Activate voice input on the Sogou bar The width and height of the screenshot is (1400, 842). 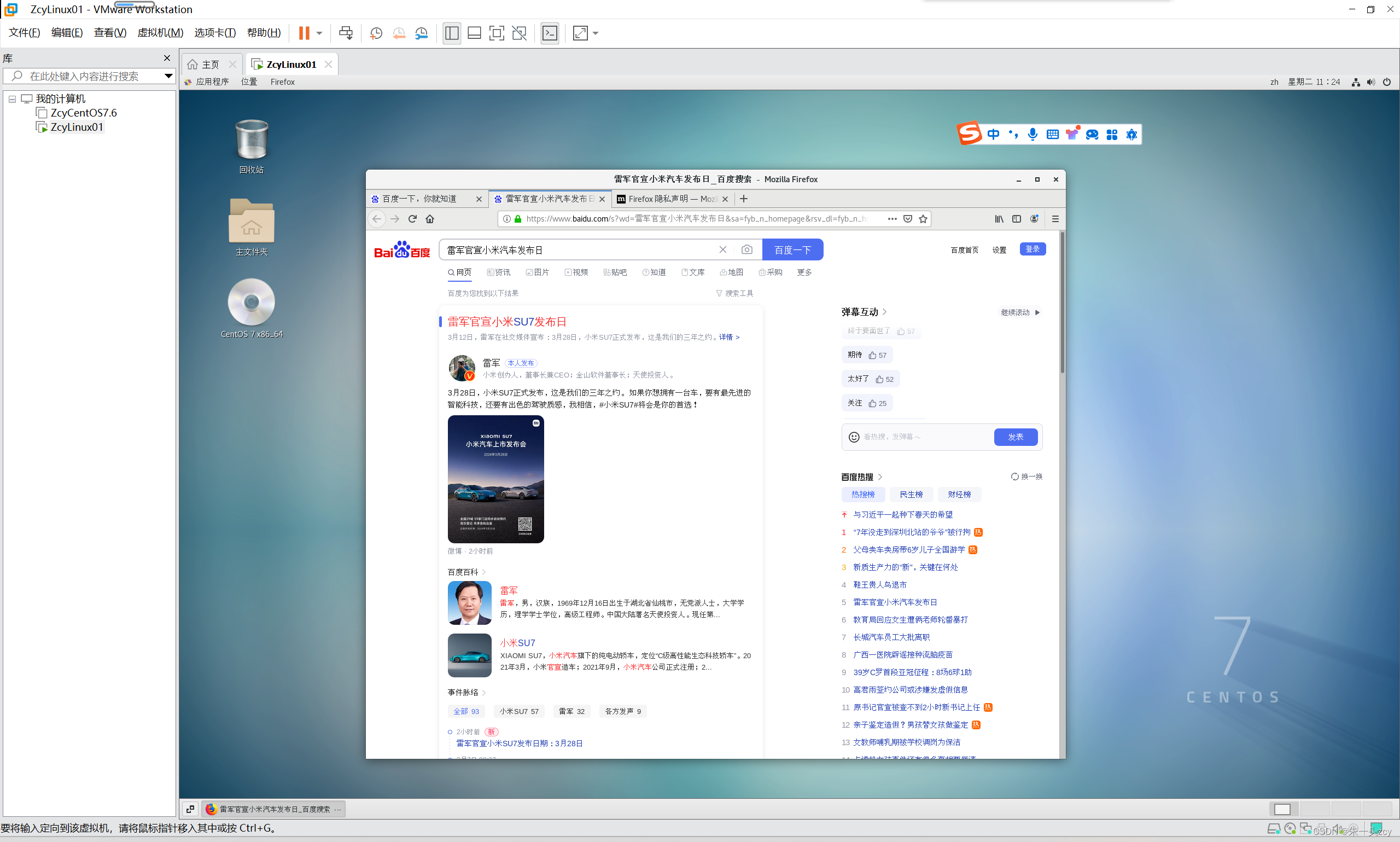pyautogui.click(x=1032, y=135)
